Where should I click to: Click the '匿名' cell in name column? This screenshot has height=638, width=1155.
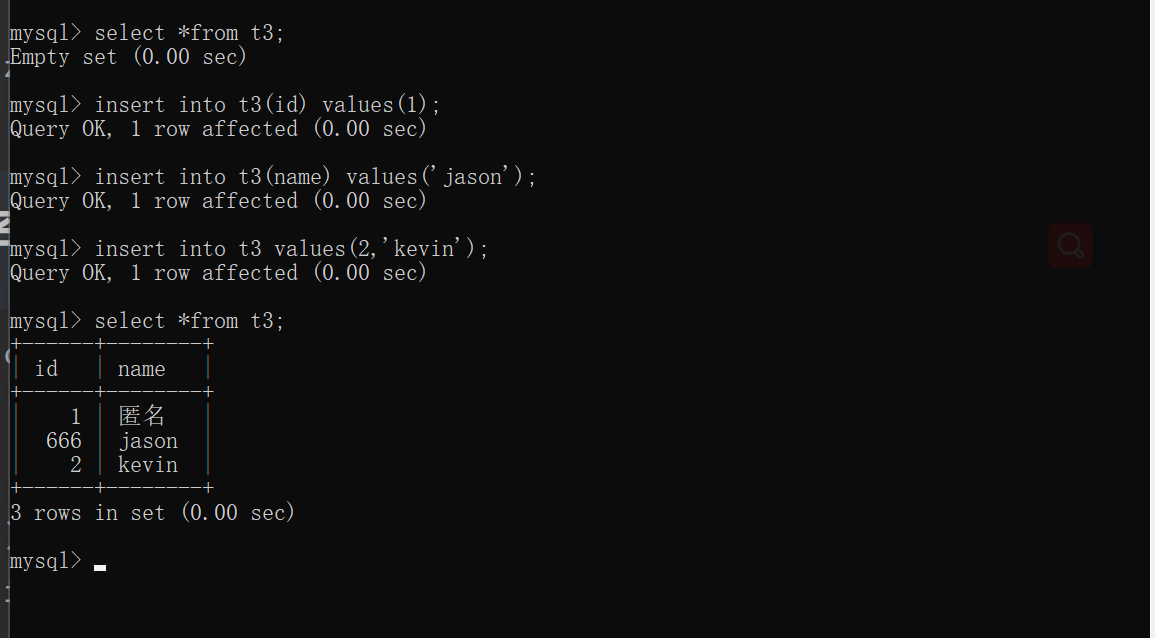pyautogui.click(x=141, y=416)
